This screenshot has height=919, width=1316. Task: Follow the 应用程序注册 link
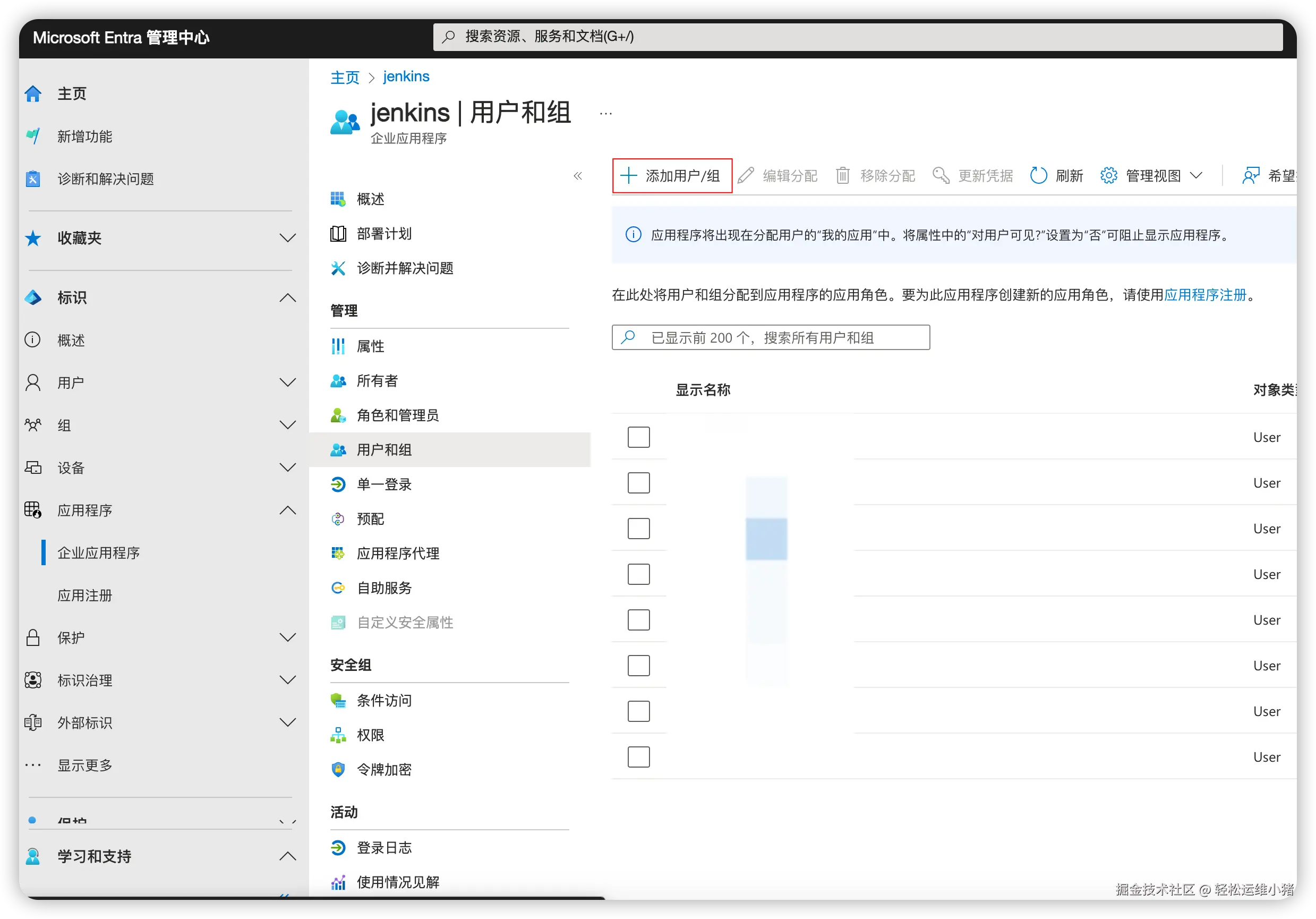[1205, 295]
